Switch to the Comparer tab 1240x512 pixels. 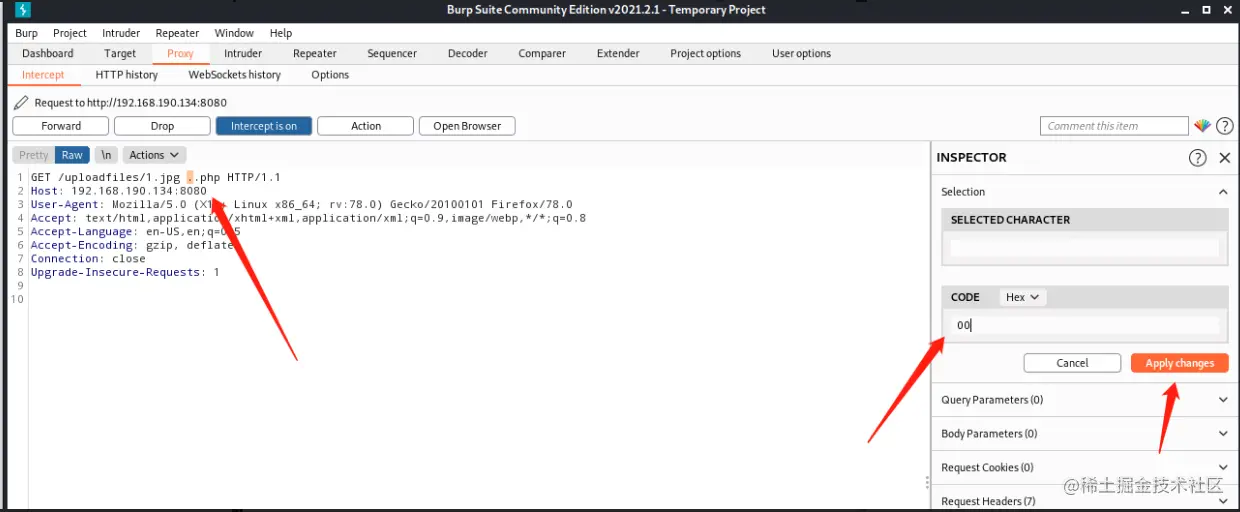pyautogui.click(x=542, y=54)
